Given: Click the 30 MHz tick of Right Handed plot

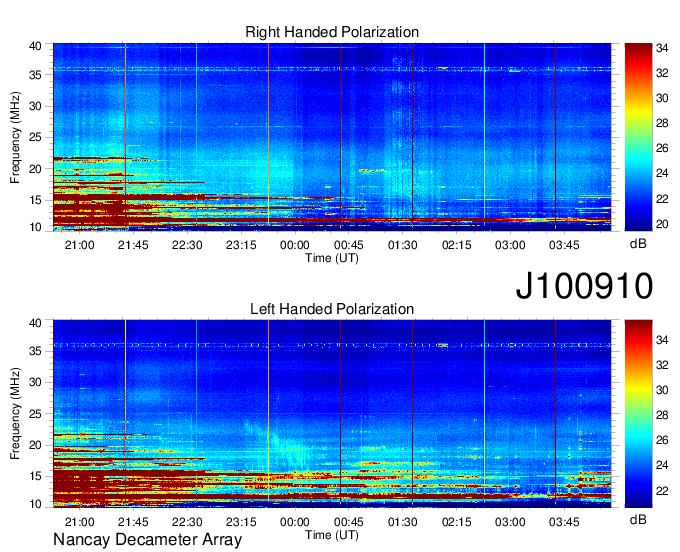Looking at the screenshot, I should (x=35, y=106).
